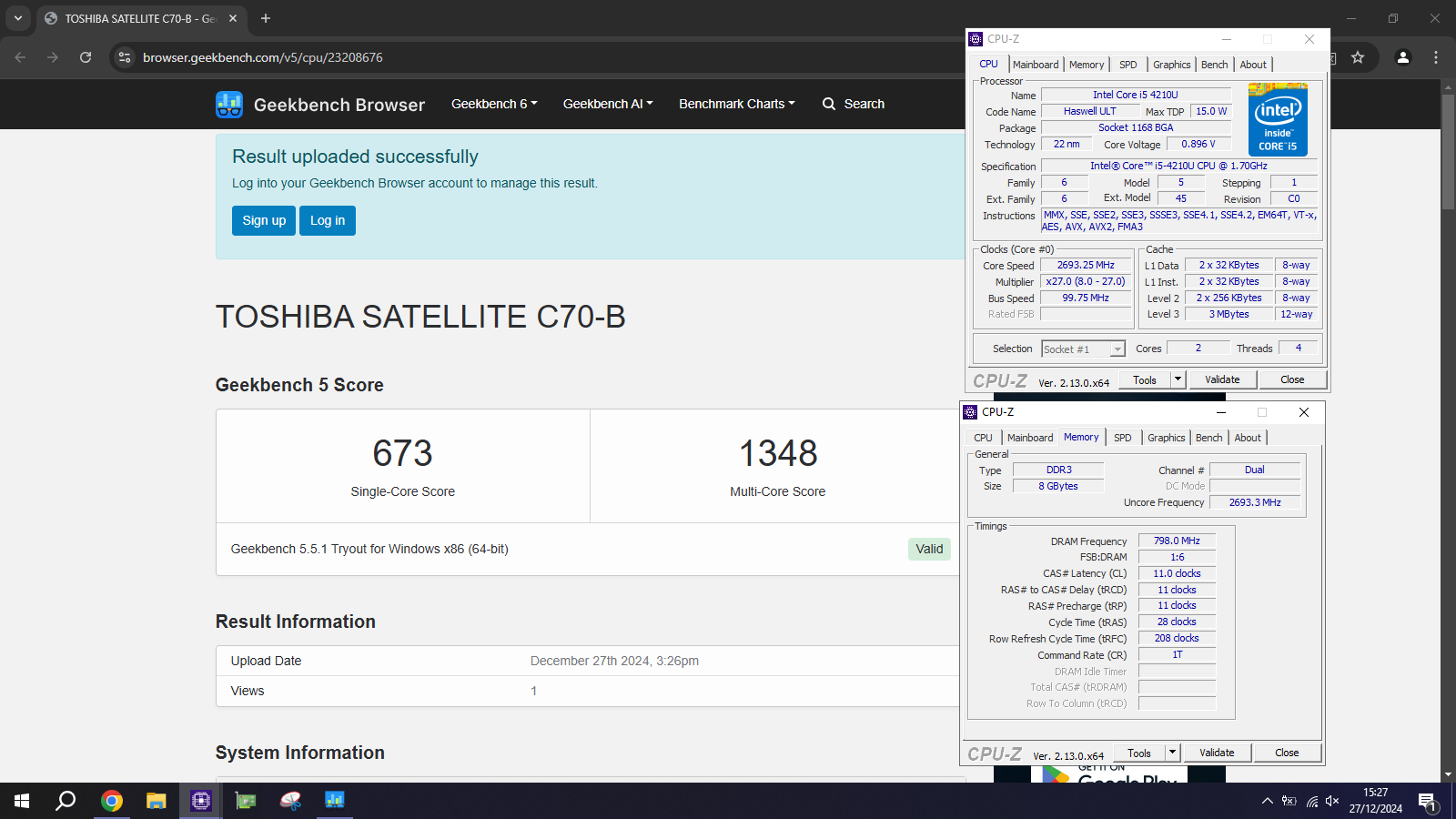Switch to Memory tab in upper CPU-Z window
The height and width of the screenshot is (819, 1456).
pos(1087,65)
